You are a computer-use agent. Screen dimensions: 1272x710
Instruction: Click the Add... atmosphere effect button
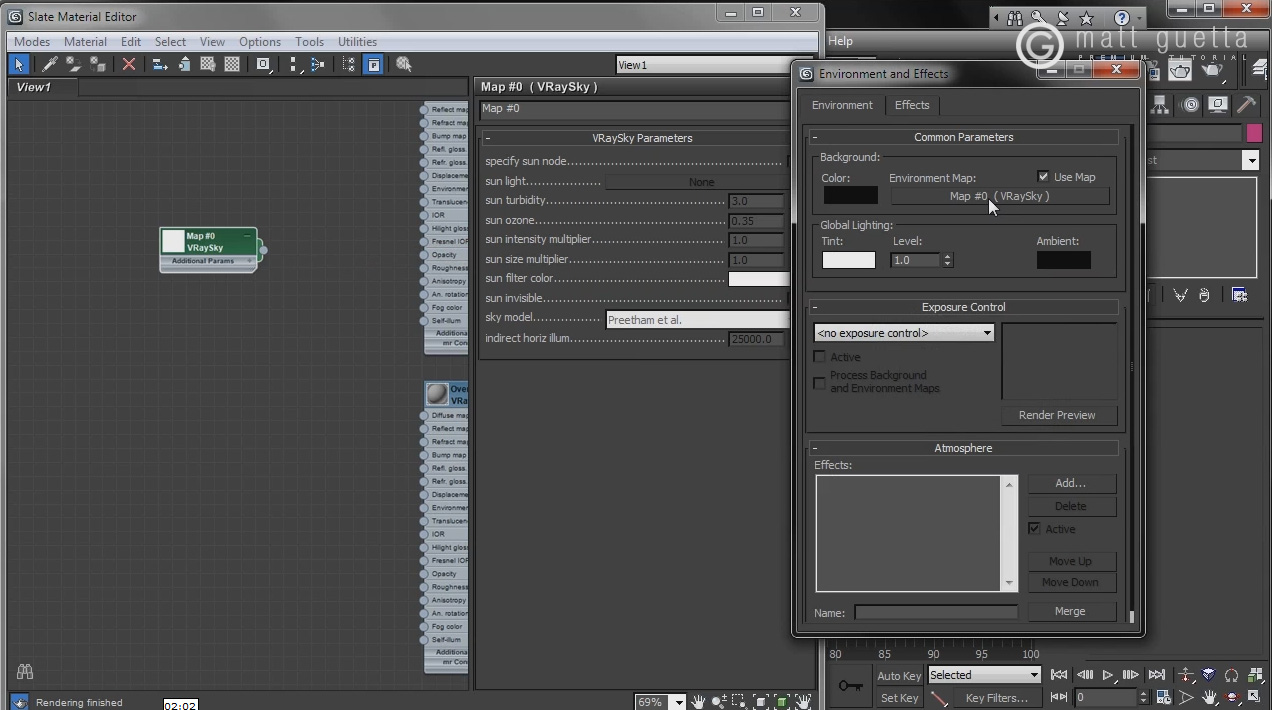(1070, 483)
